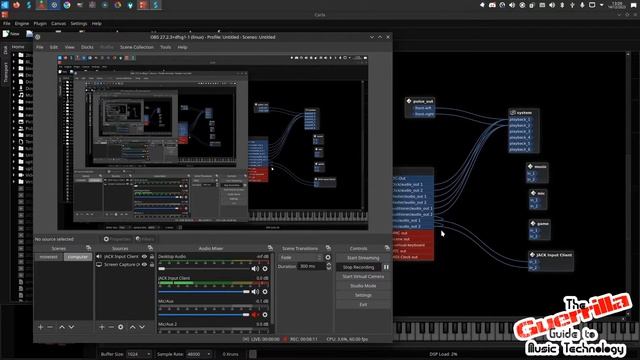640x360 pixels.
Task: Pop out the Sources dock icon
Action: 150,248
